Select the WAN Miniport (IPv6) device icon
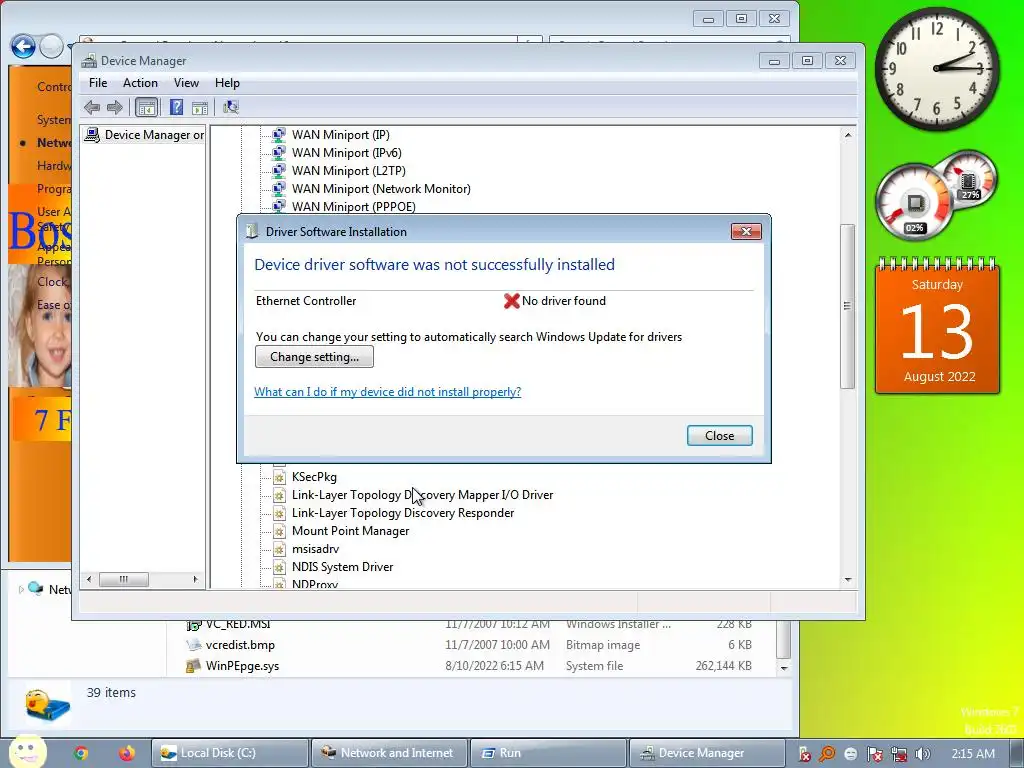This screenshot has height=768, width=1024. [x=279, y=152]
